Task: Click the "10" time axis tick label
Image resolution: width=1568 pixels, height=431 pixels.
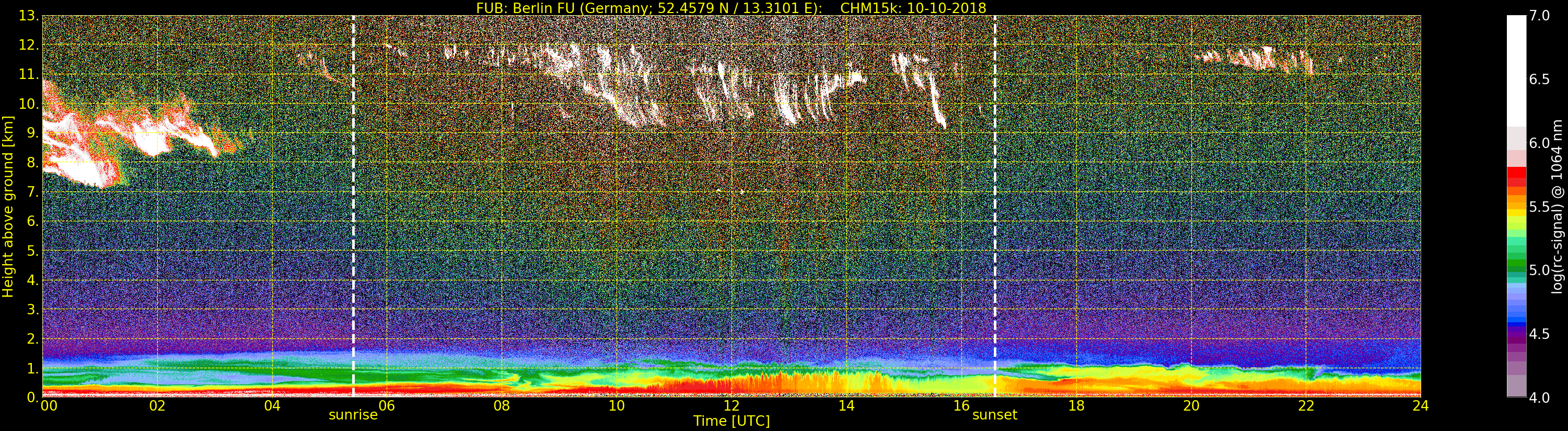Action: click(617, 406)
